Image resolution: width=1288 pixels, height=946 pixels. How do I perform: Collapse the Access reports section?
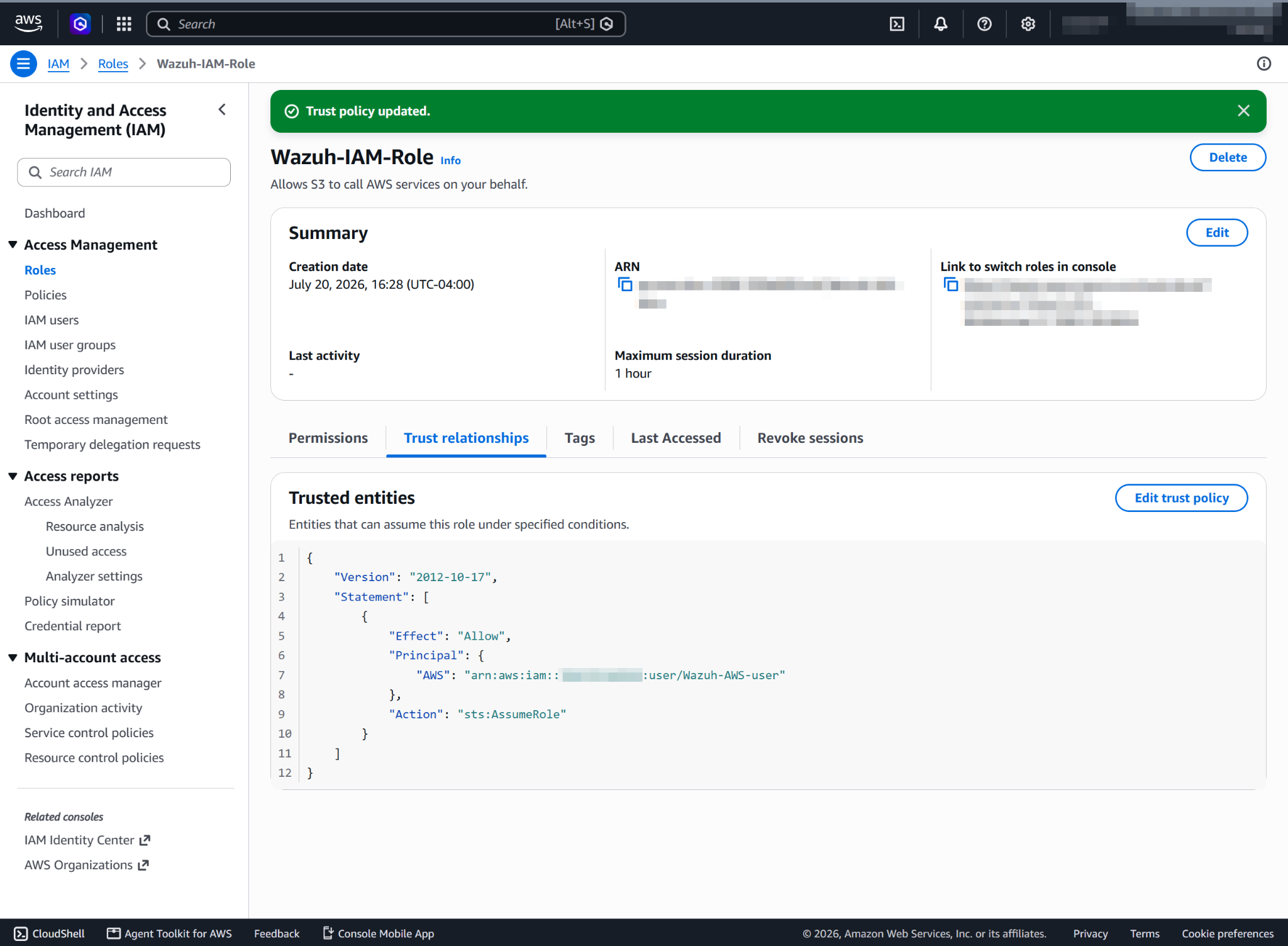tap(13, 476)
